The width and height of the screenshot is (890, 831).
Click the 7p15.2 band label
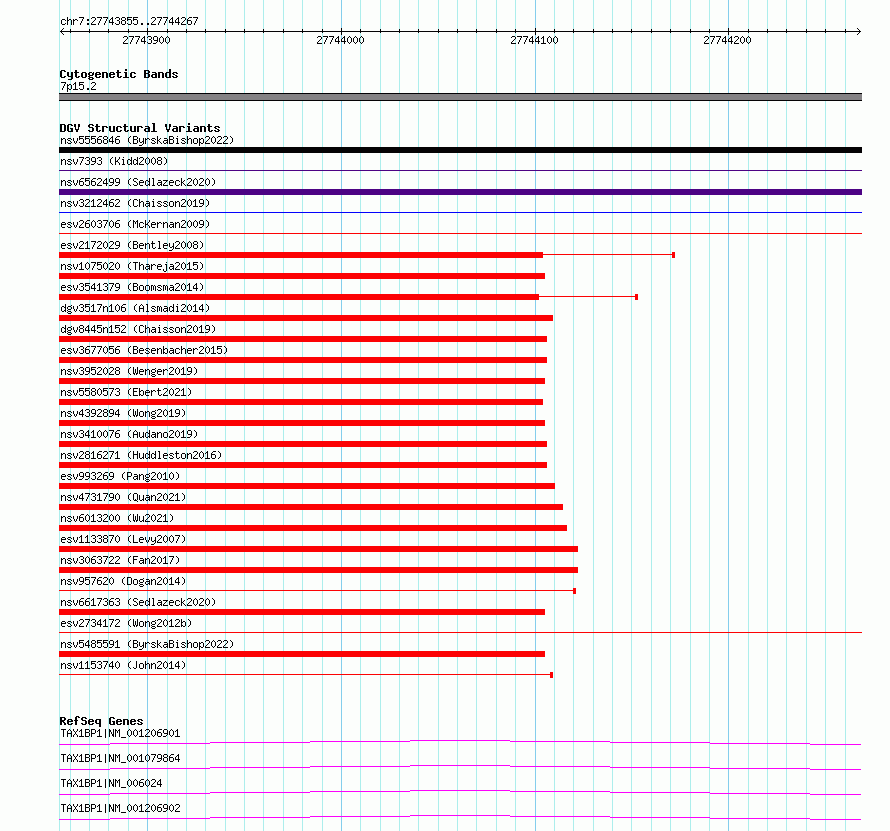click(78, 86)
